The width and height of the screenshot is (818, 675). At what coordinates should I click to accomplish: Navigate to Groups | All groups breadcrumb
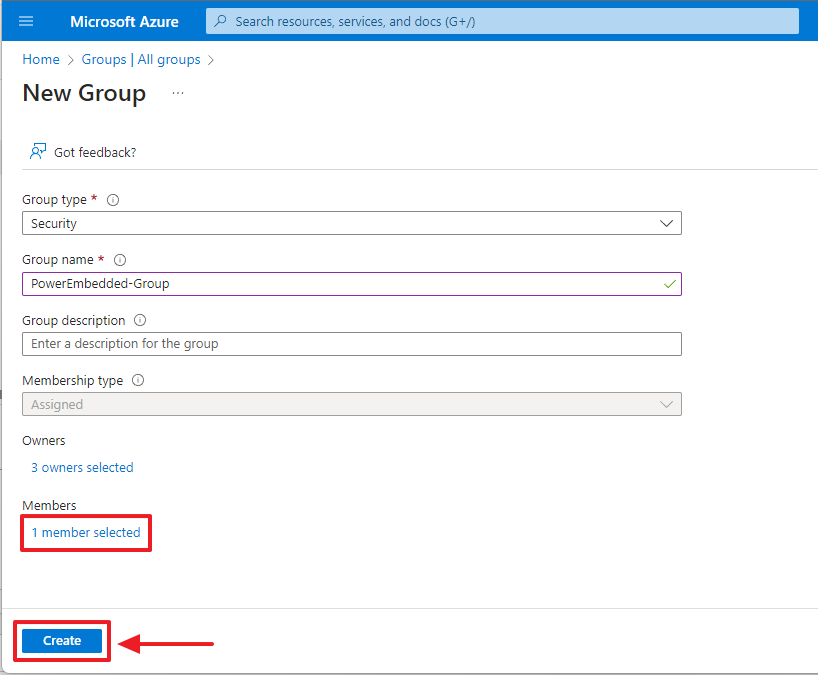point(141,60)
